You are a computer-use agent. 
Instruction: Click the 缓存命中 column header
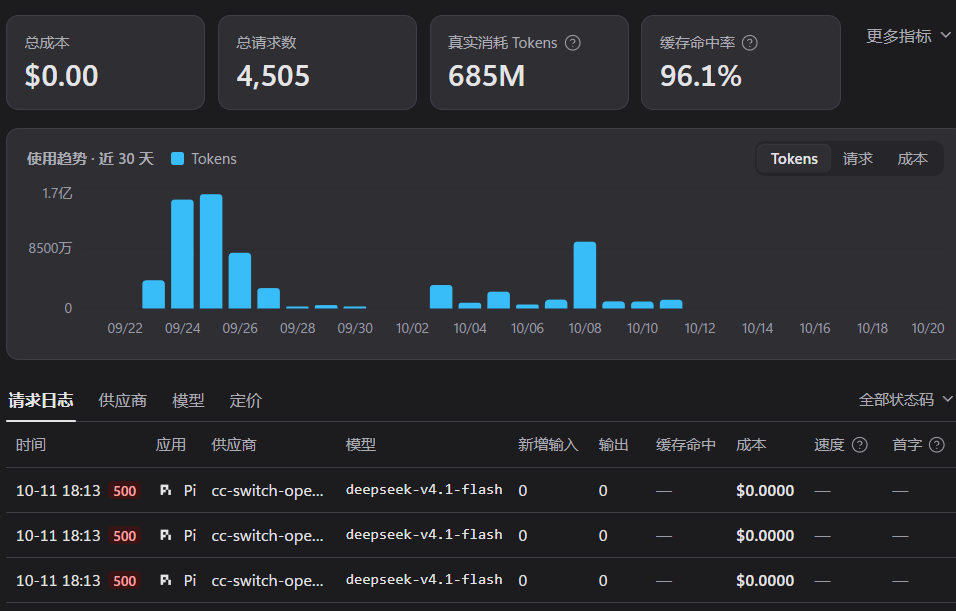[686, 445]
